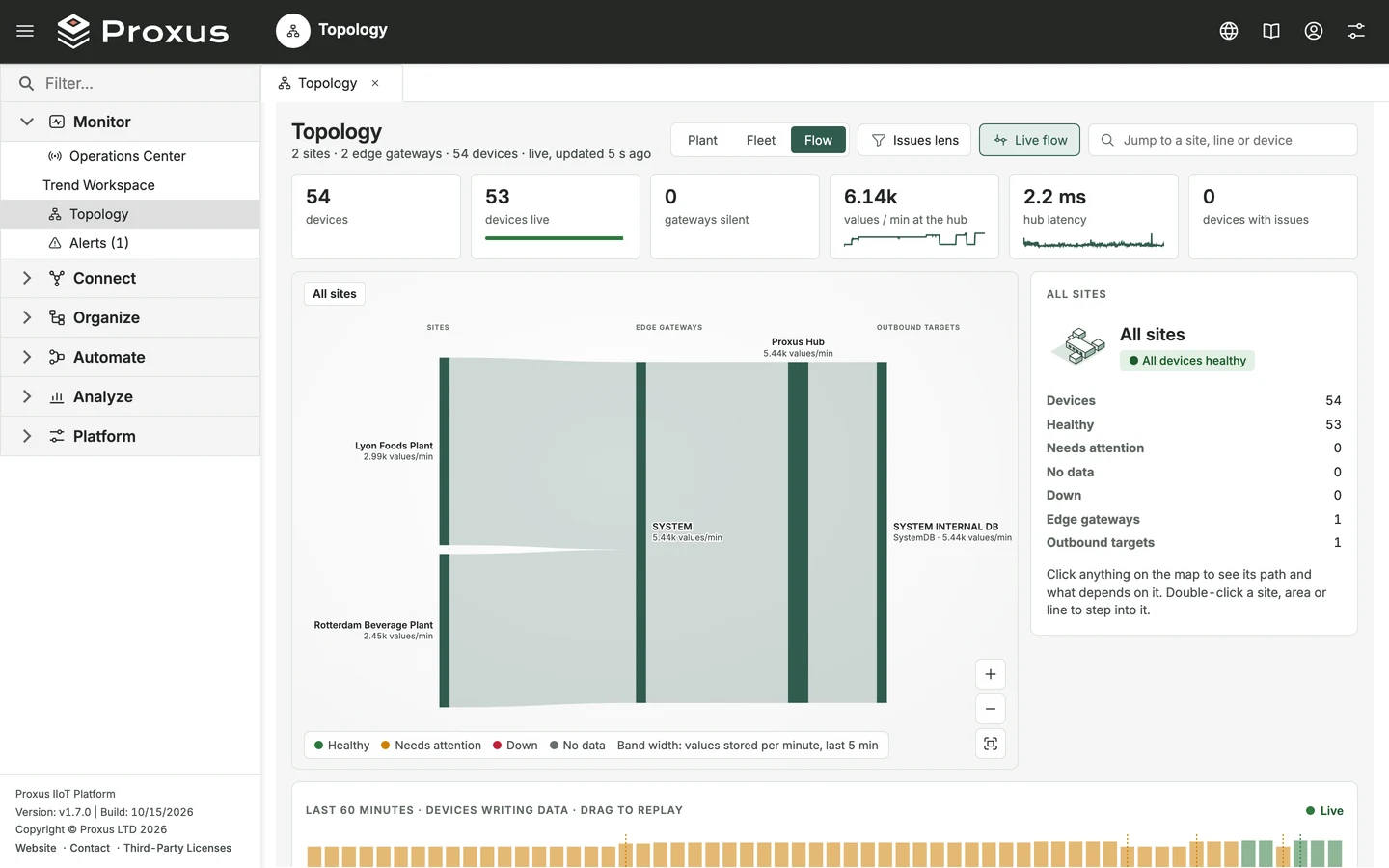Open Alerts (1) in the sidebar
Viewport: 1389px width, 868px height.
click(x=130, y=243)
